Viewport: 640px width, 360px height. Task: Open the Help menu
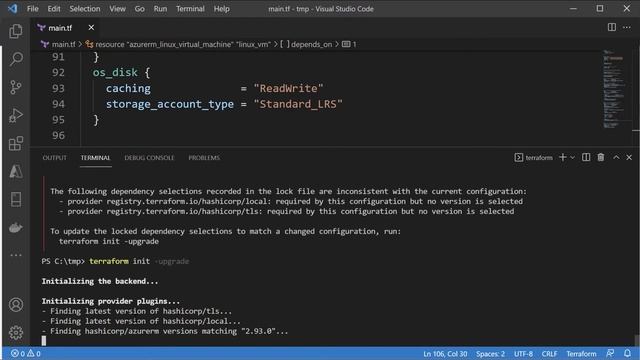(x=222, y=9)
